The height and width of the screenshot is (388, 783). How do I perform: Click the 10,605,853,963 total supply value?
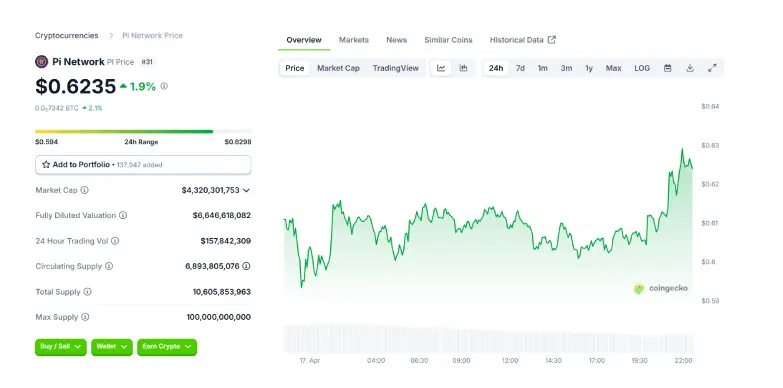click(222, 292)
